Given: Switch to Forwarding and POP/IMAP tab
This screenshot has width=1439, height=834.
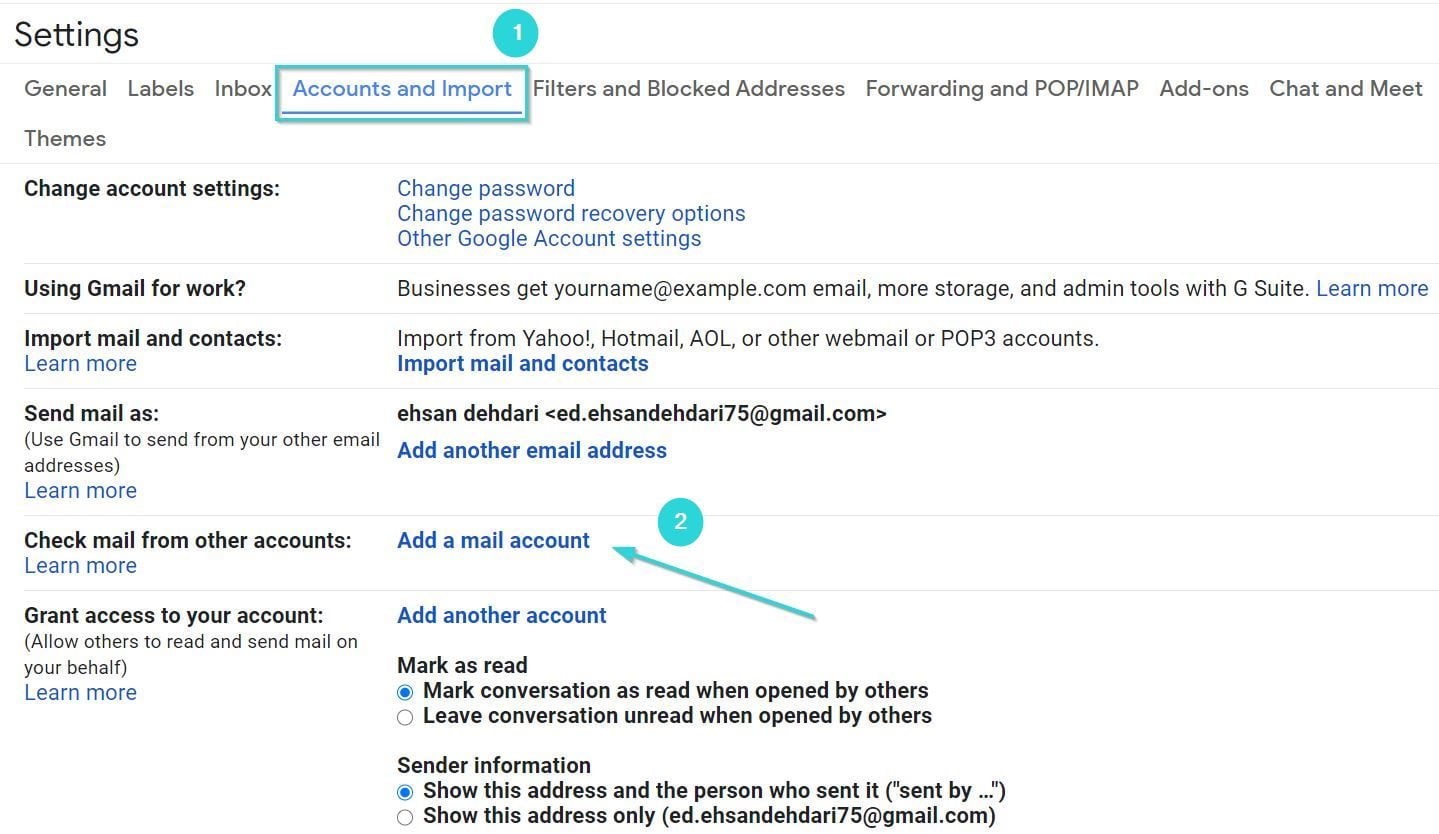Looking at the screenshot, I should point(1001,89).
